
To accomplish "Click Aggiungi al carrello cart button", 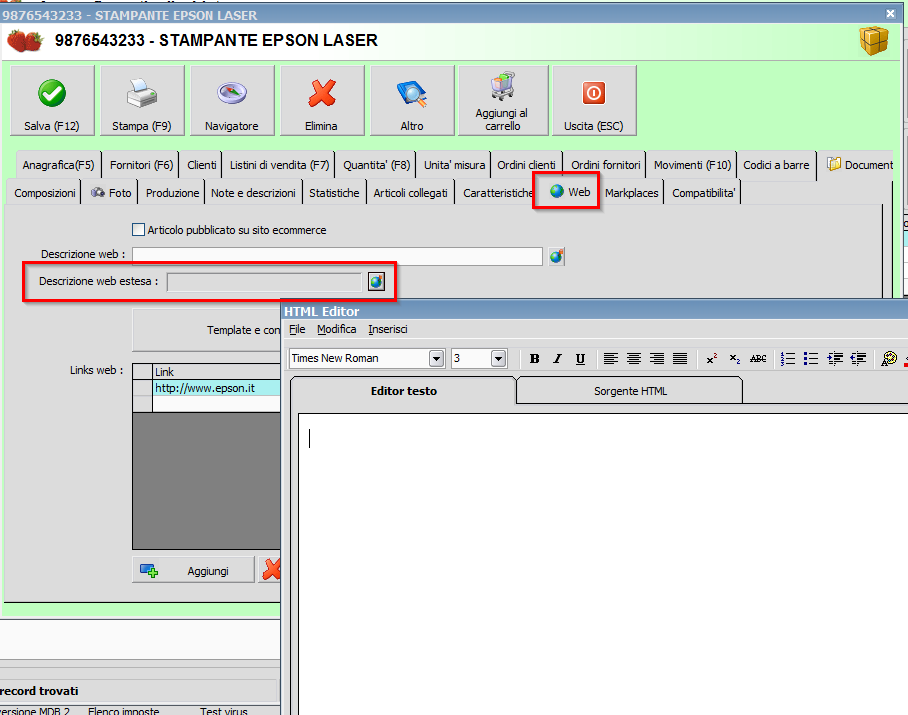I will coord(503,101).
